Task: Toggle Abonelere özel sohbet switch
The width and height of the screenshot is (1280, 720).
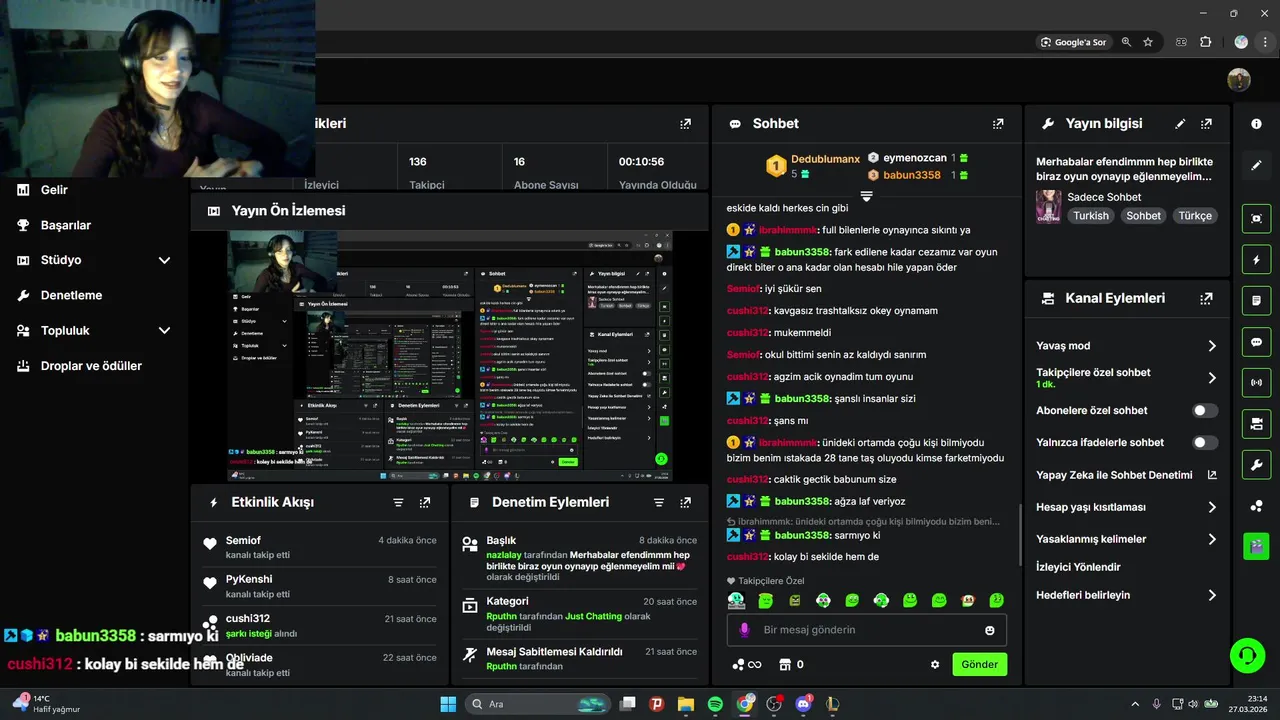Action: pos(1205,410)
